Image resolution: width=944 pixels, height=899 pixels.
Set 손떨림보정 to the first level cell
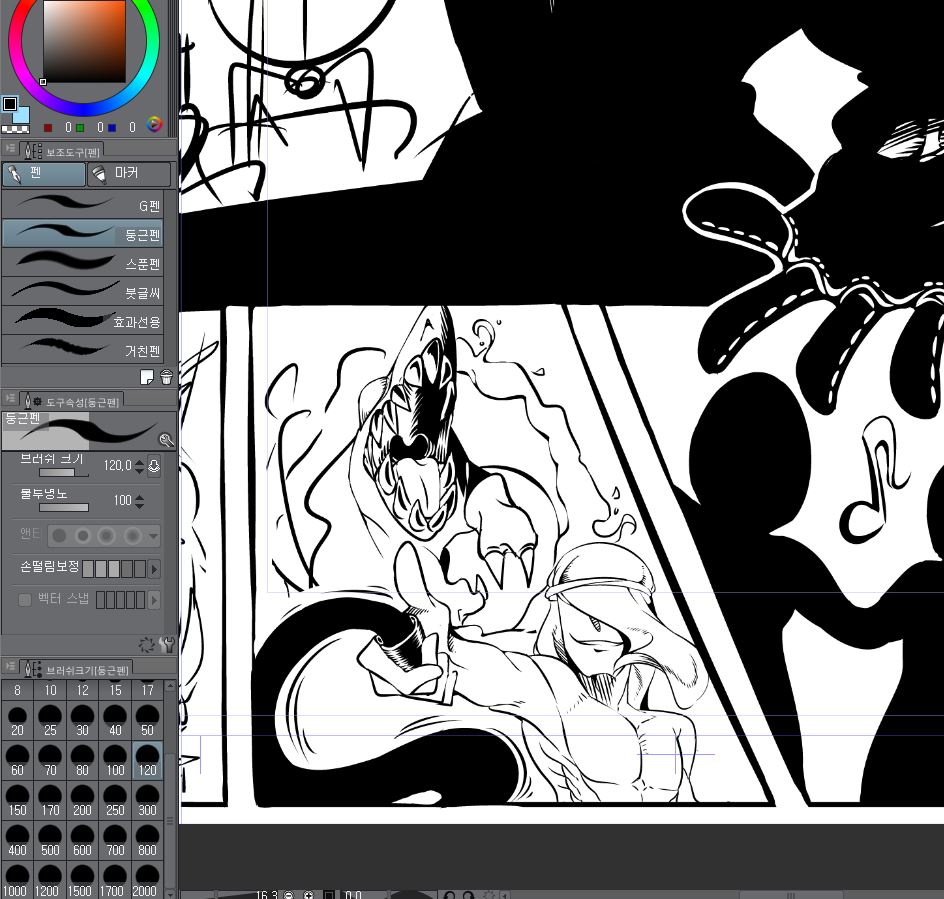pos(88,569)
